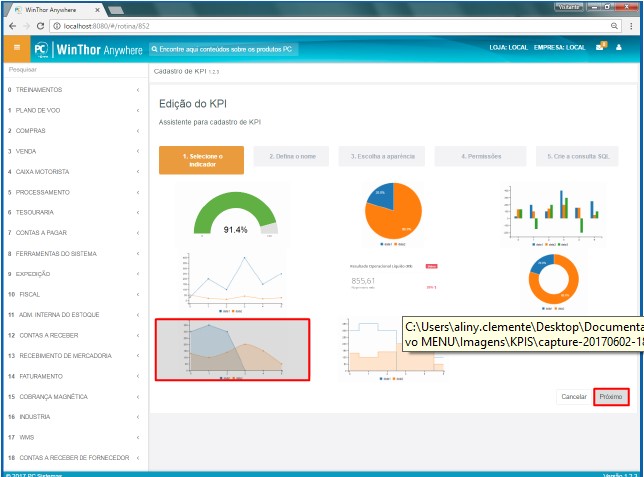
Task: Click the LOJA: LOCAL header label
Action: tap(508, 48)
